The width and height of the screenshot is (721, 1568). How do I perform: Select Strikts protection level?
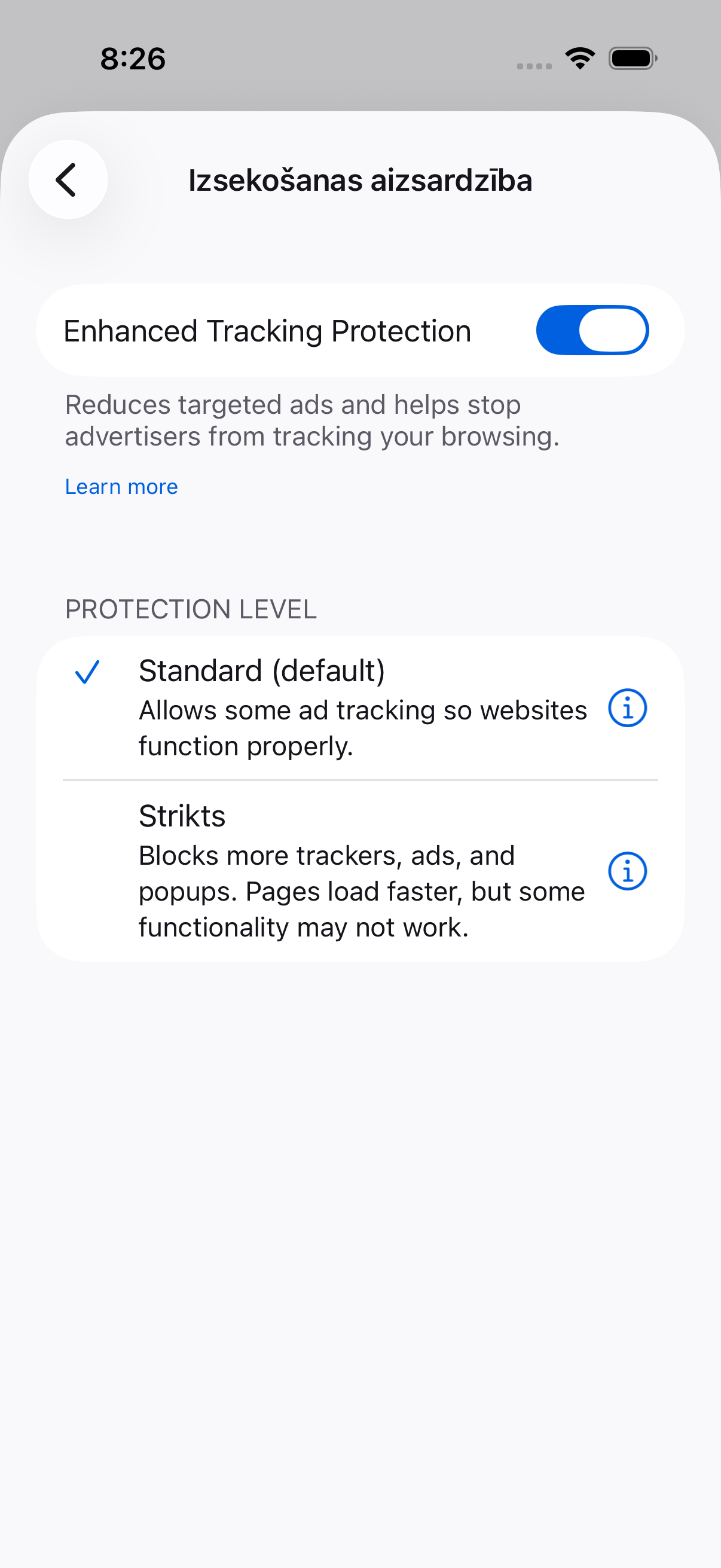click(x=360, y=871)
